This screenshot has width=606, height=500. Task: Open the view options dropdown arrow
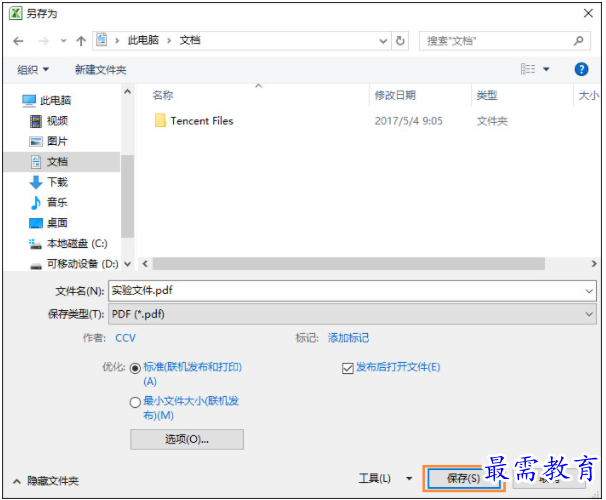click(x=546, y=70)
